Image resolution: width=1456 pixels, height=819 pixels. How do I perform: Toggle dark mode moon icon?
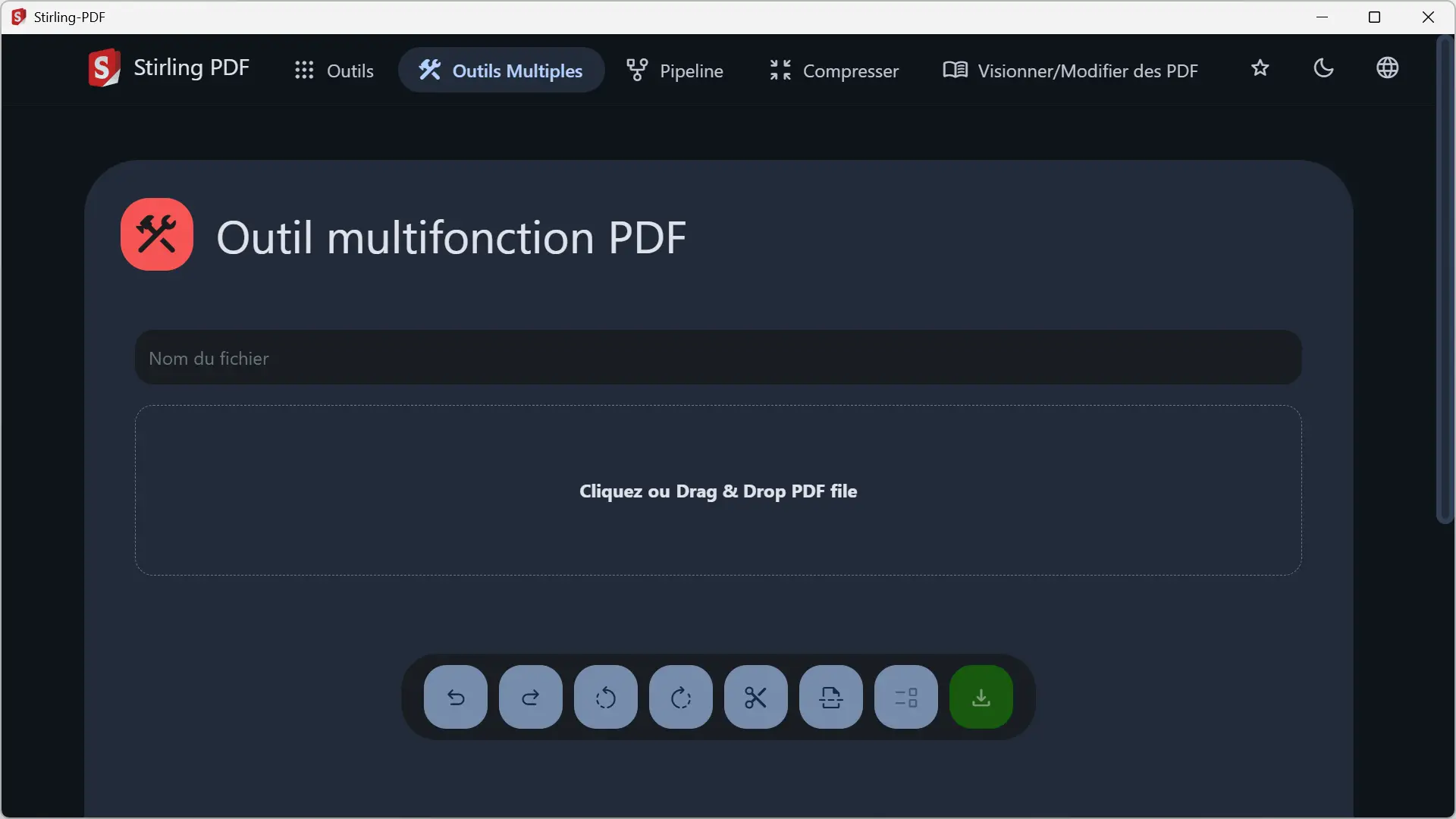1323,68
